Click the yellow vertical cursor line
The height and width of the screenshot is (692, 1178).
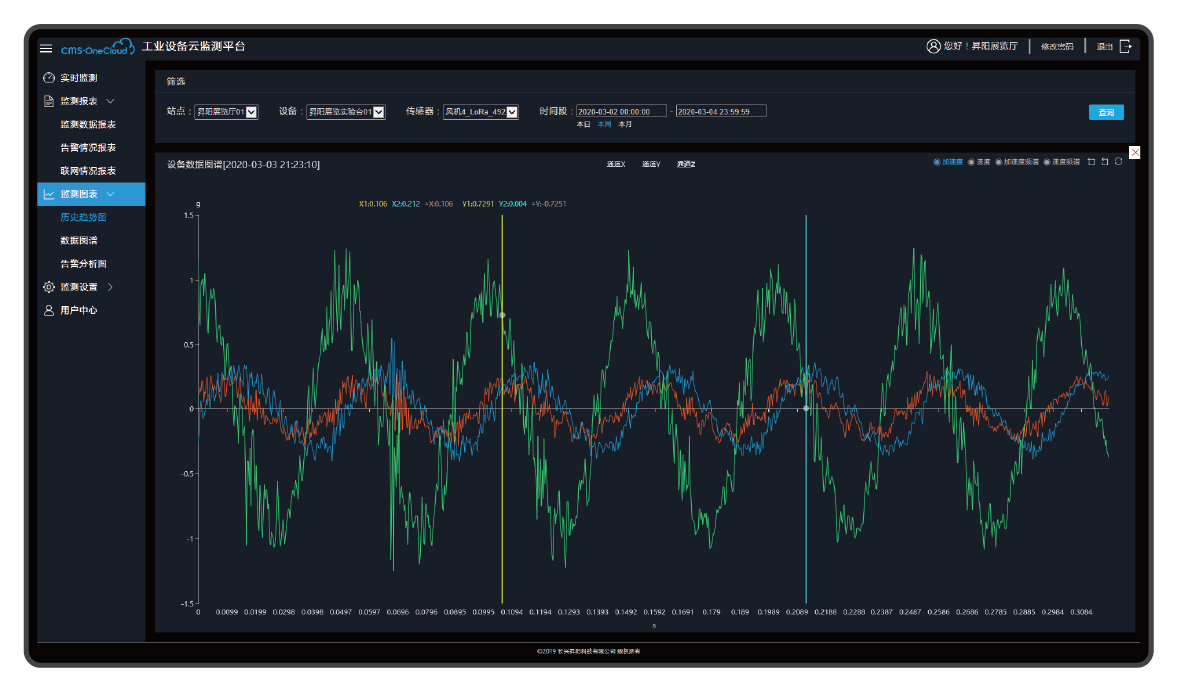click(x=502, y=409)
